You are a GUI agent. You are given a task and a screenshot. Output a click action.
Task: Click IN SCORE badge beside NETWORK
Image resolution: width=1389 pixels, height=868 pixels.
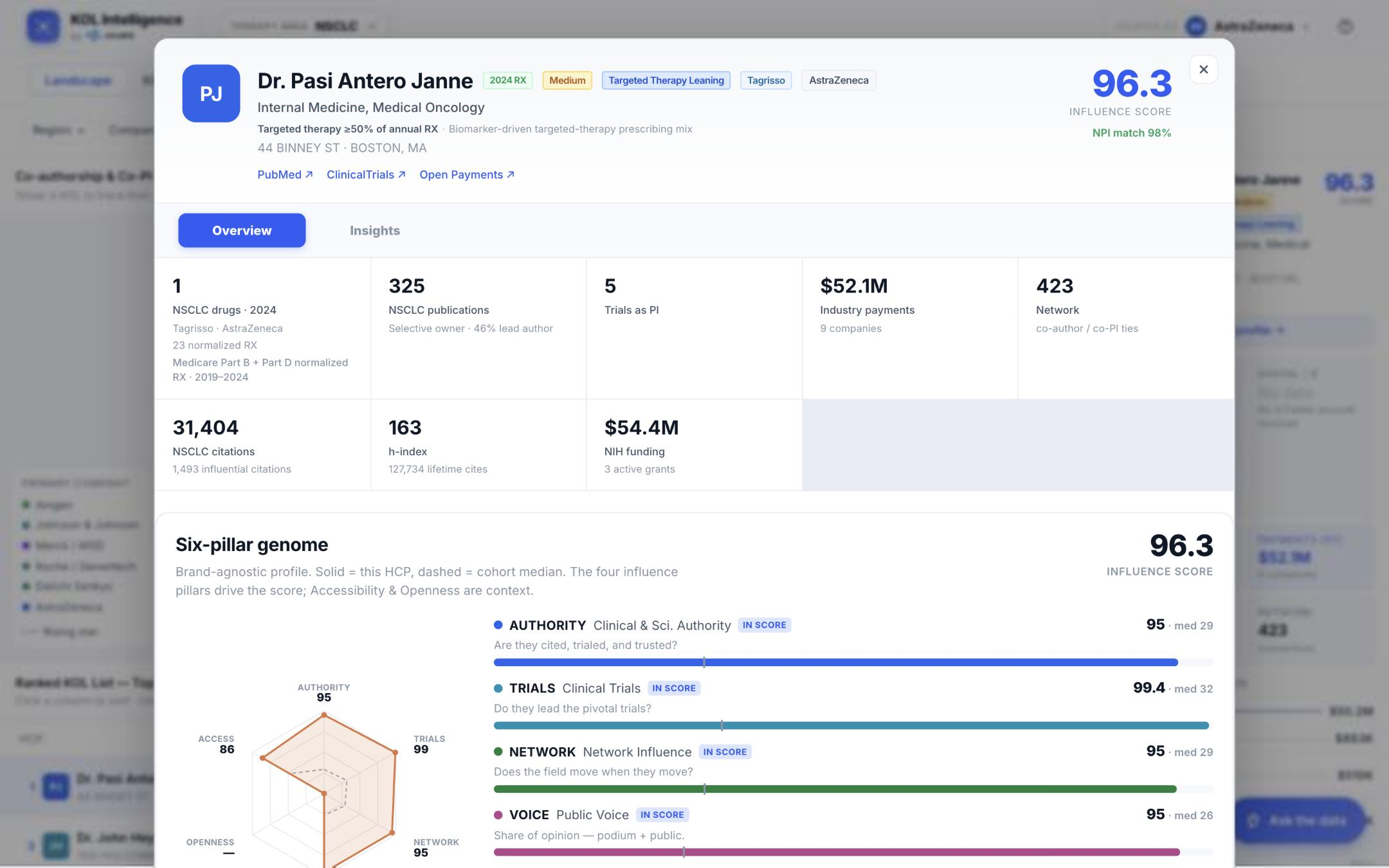pyautogui.click(x=725, y=752)
